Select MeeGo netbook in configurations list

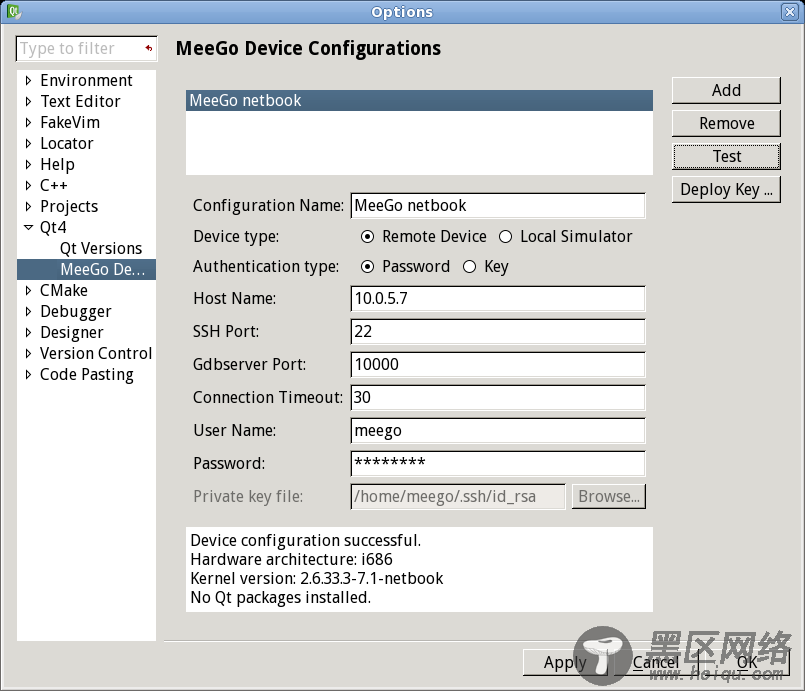(x=419, y=101)
